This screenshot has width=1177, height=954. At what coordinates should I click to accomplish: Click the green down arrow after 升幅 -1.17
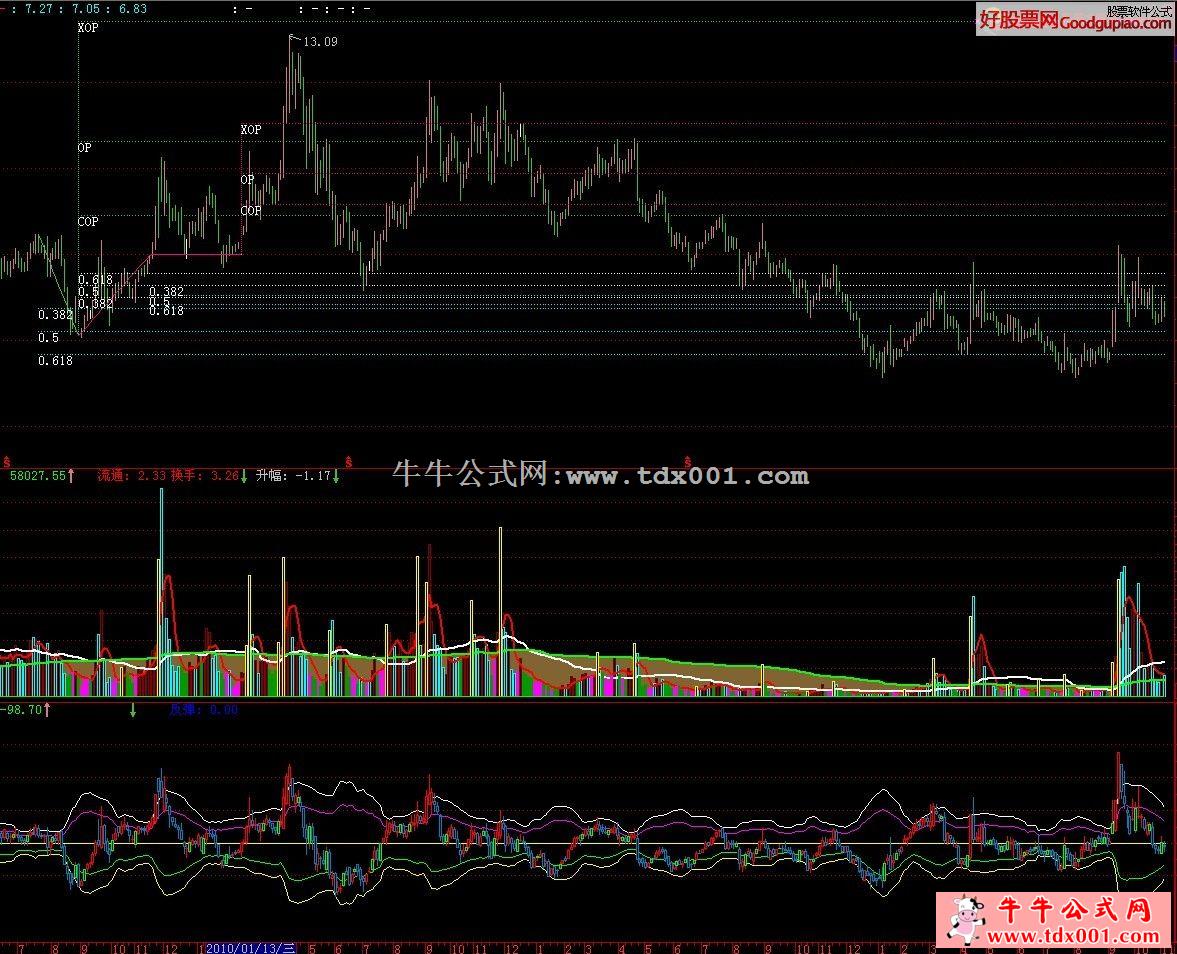tap(336, 477)
